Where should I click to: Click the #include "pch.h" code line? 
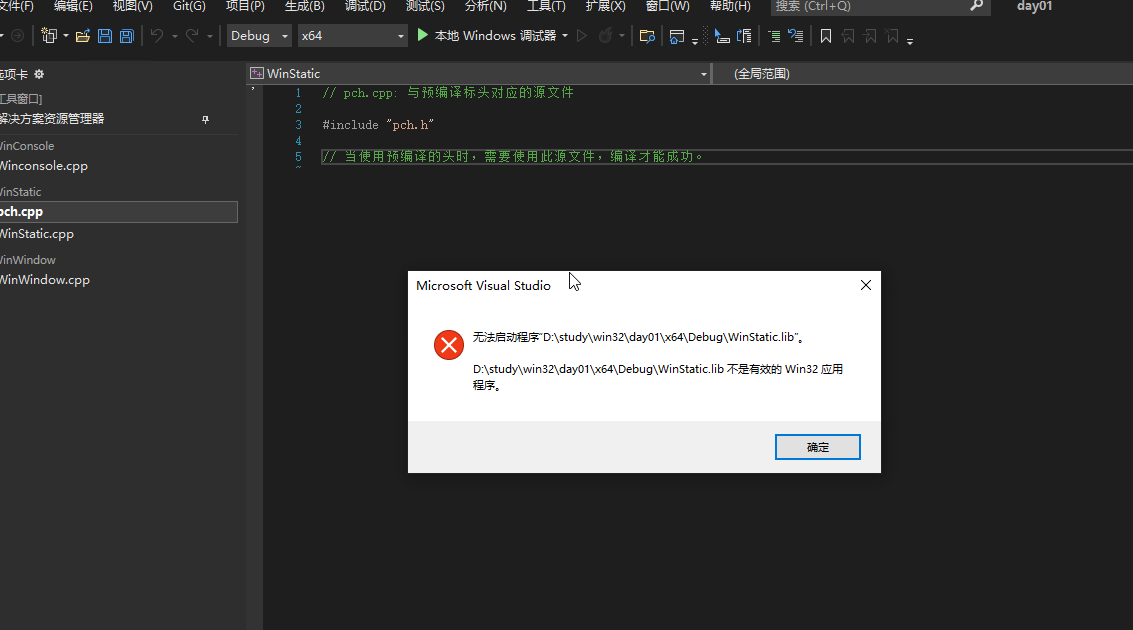click(x=378, y=125)
